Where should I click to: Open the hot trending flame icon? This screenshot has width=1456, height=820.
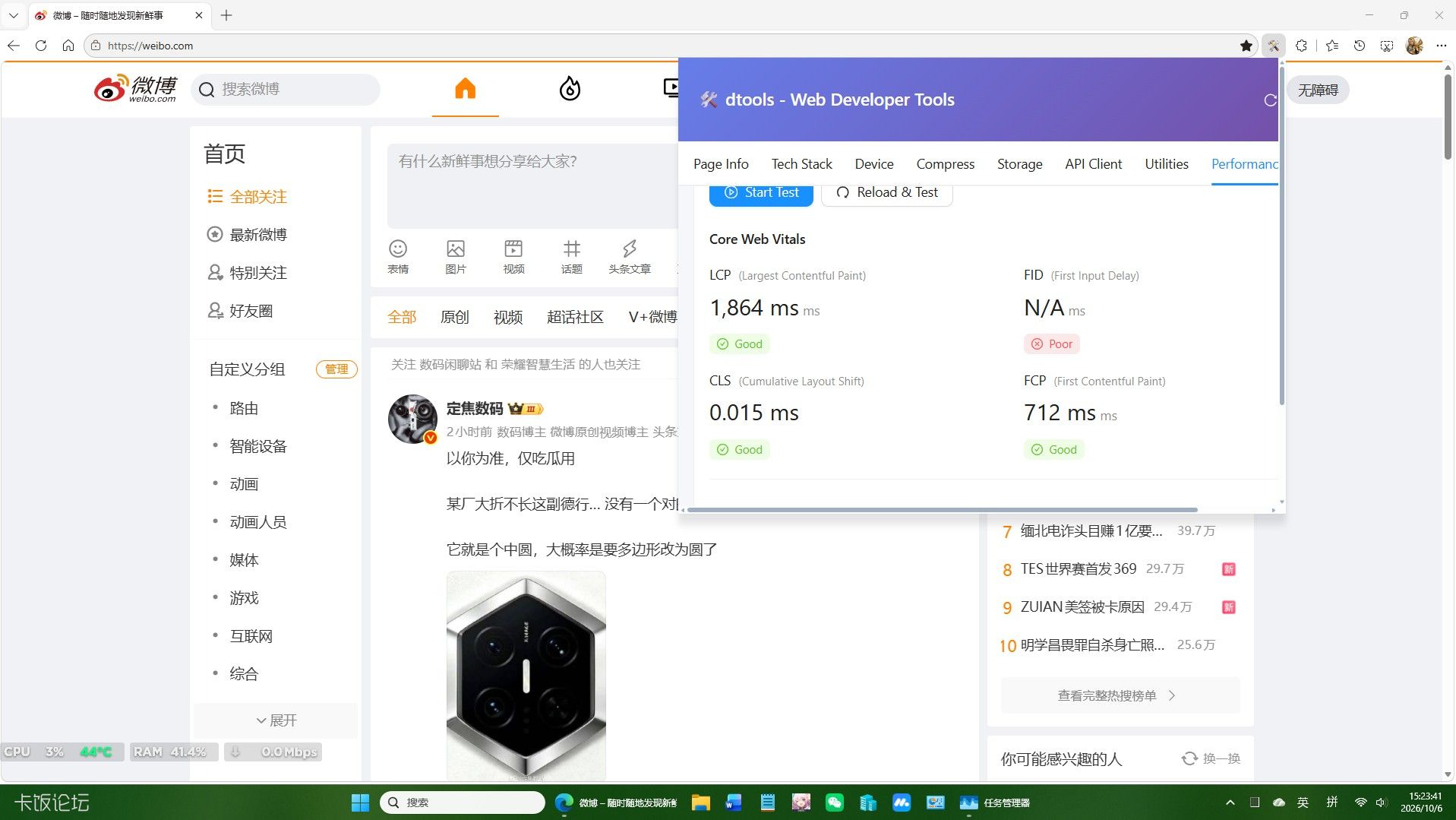[x=570, y=89]
